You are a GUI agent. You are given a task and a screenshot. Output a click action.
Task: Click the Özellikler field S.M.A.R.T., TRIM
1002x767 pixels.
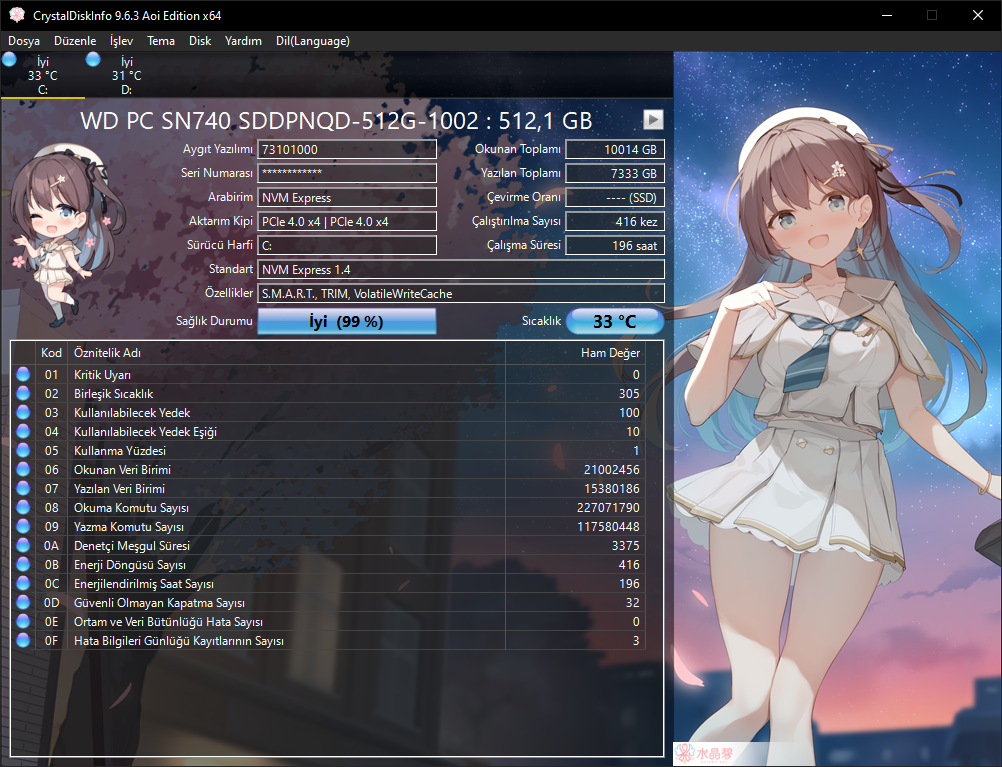click(x=461, y=293)
